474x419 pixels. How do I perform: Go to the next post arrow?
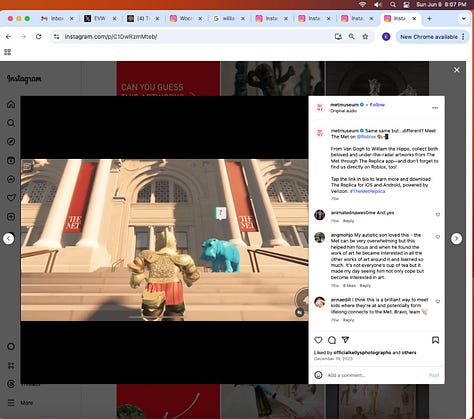pos(456,239)
